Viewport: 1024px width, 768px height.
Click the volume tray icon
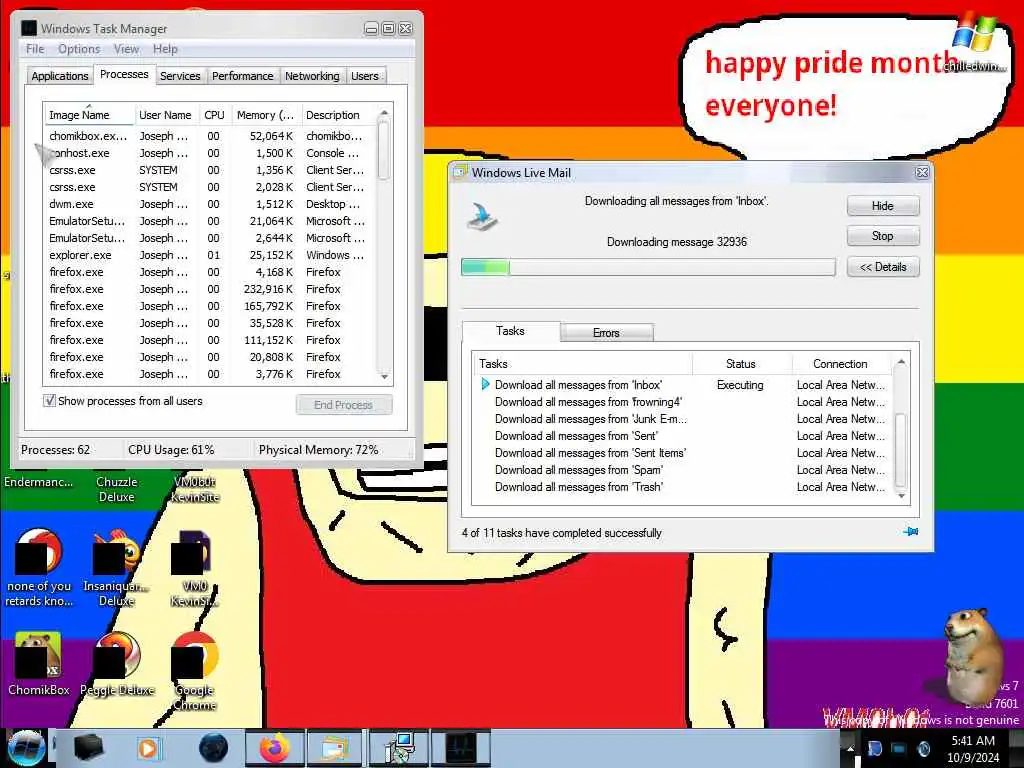(923, 748)
